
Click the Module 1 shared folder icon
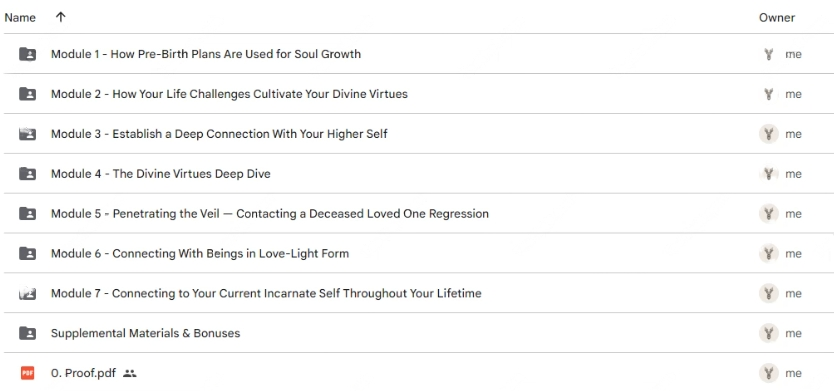27,54
